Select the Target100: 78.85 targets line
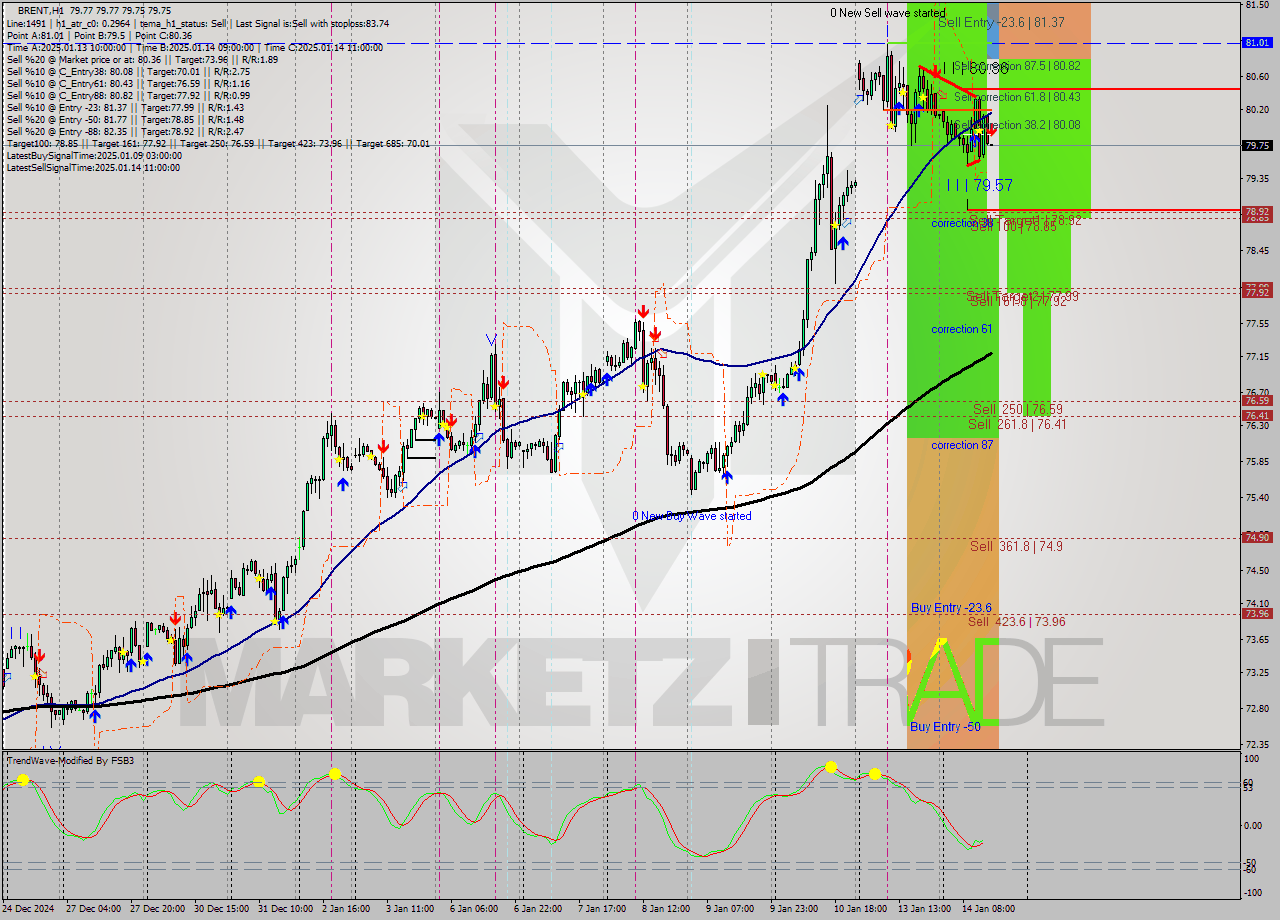Image resolution: width=1280 pixels, height=920 pixels. click(x=218, y=143)
